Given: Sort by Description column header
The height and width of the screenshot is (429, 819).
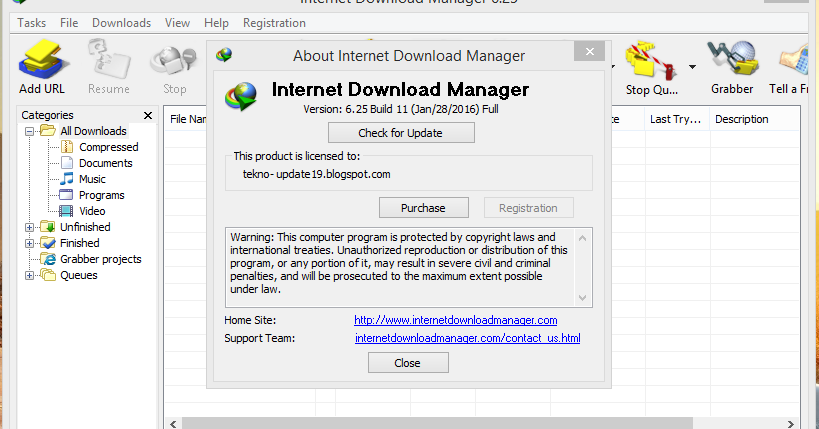Looking at the screenshot, I should pyautogui.click(x=754, y=119).
